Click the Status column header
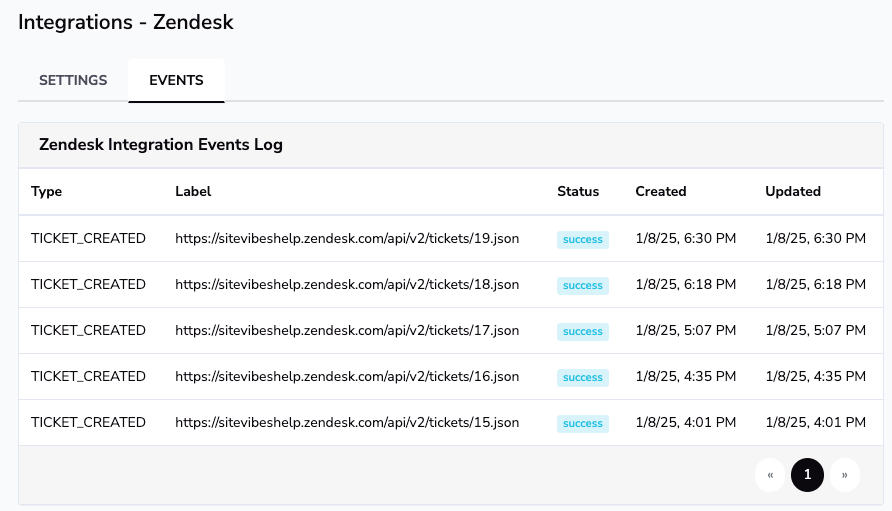 [x=578, y=192]
